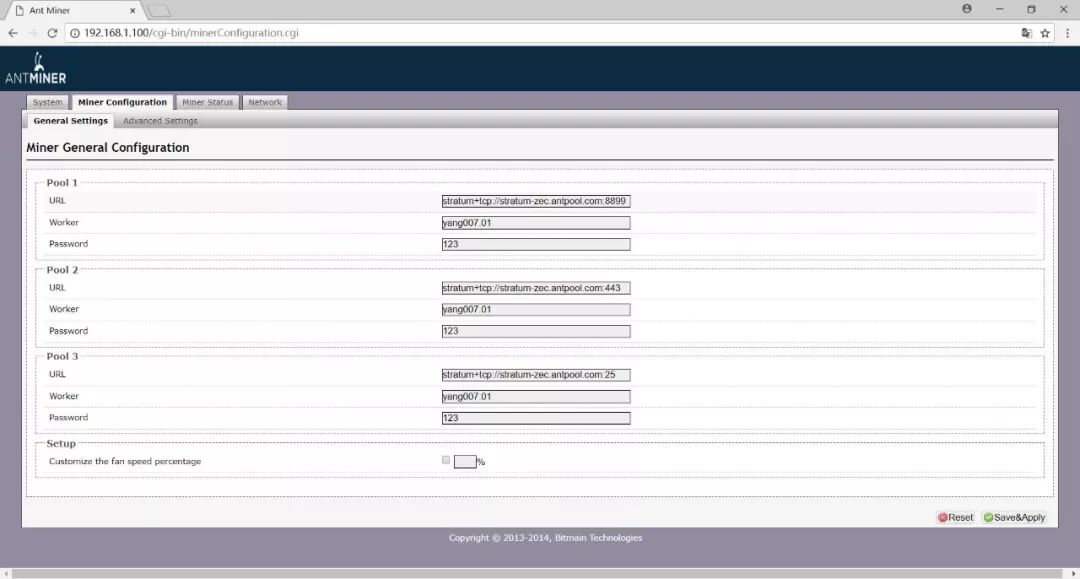Image resolution: width=1080 pixels, height=579 pixels.
Task: Click the Reset button
Action: (955, 517)
